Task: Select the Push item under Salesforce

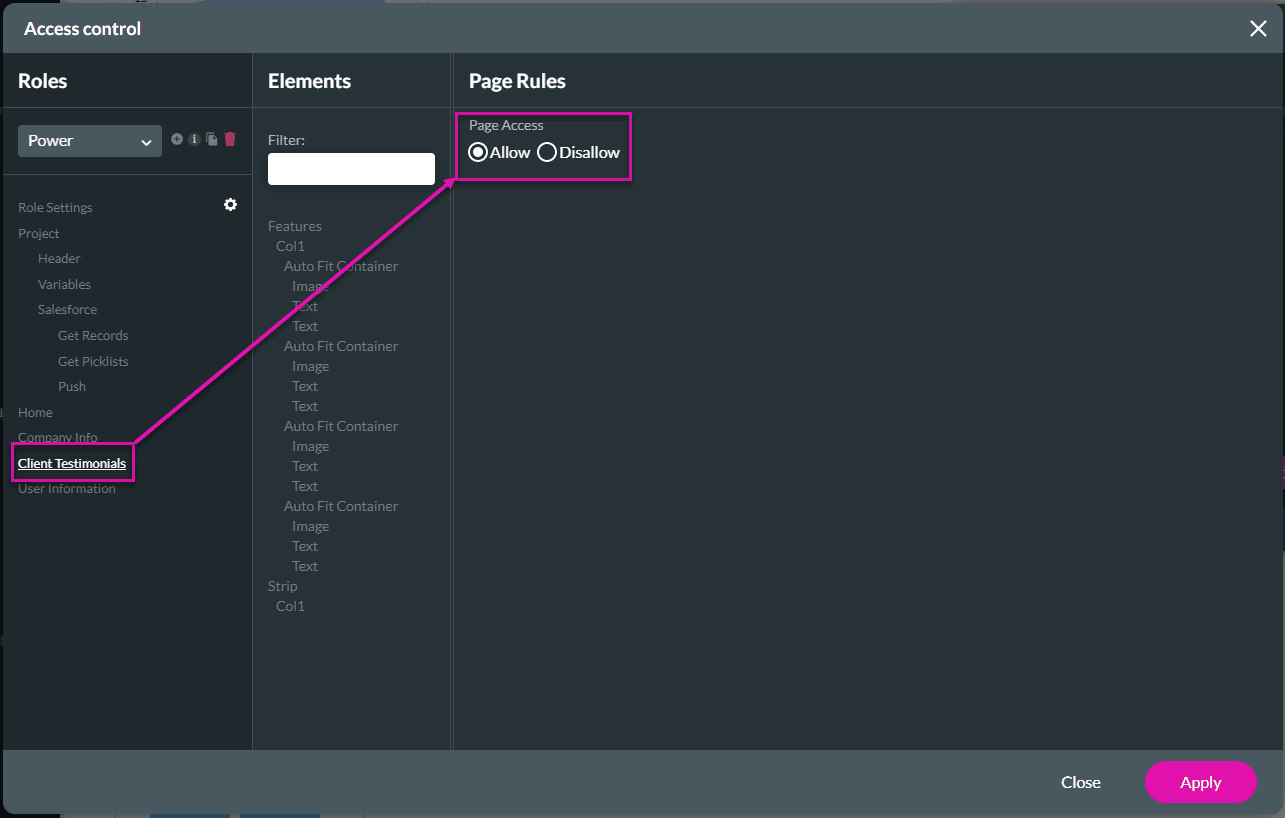Action: point(71,386)
